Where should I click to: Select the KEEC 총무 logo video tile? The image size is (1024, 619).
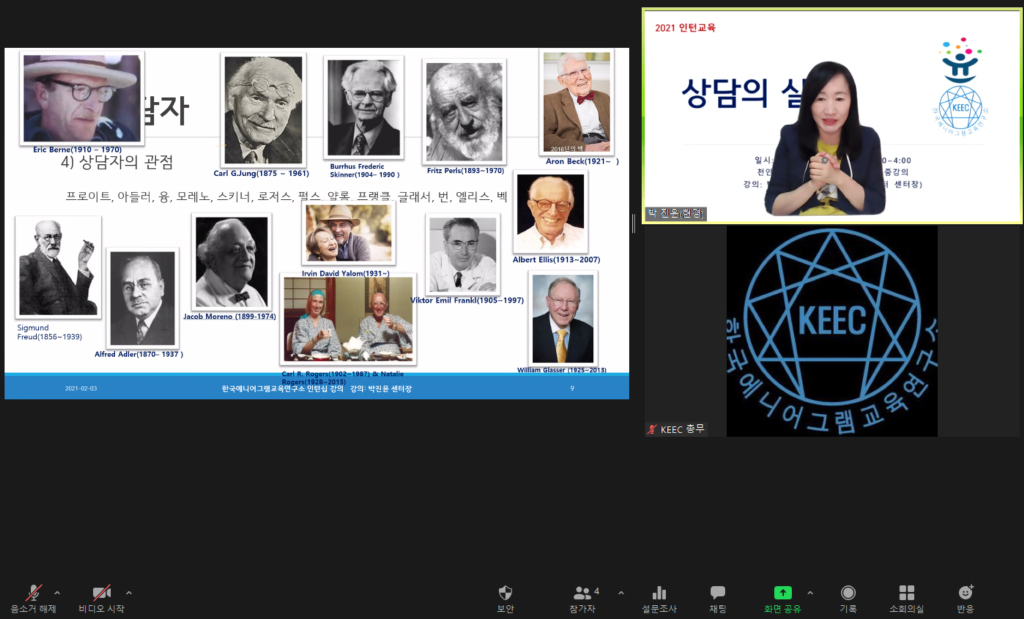click(832, 331)
